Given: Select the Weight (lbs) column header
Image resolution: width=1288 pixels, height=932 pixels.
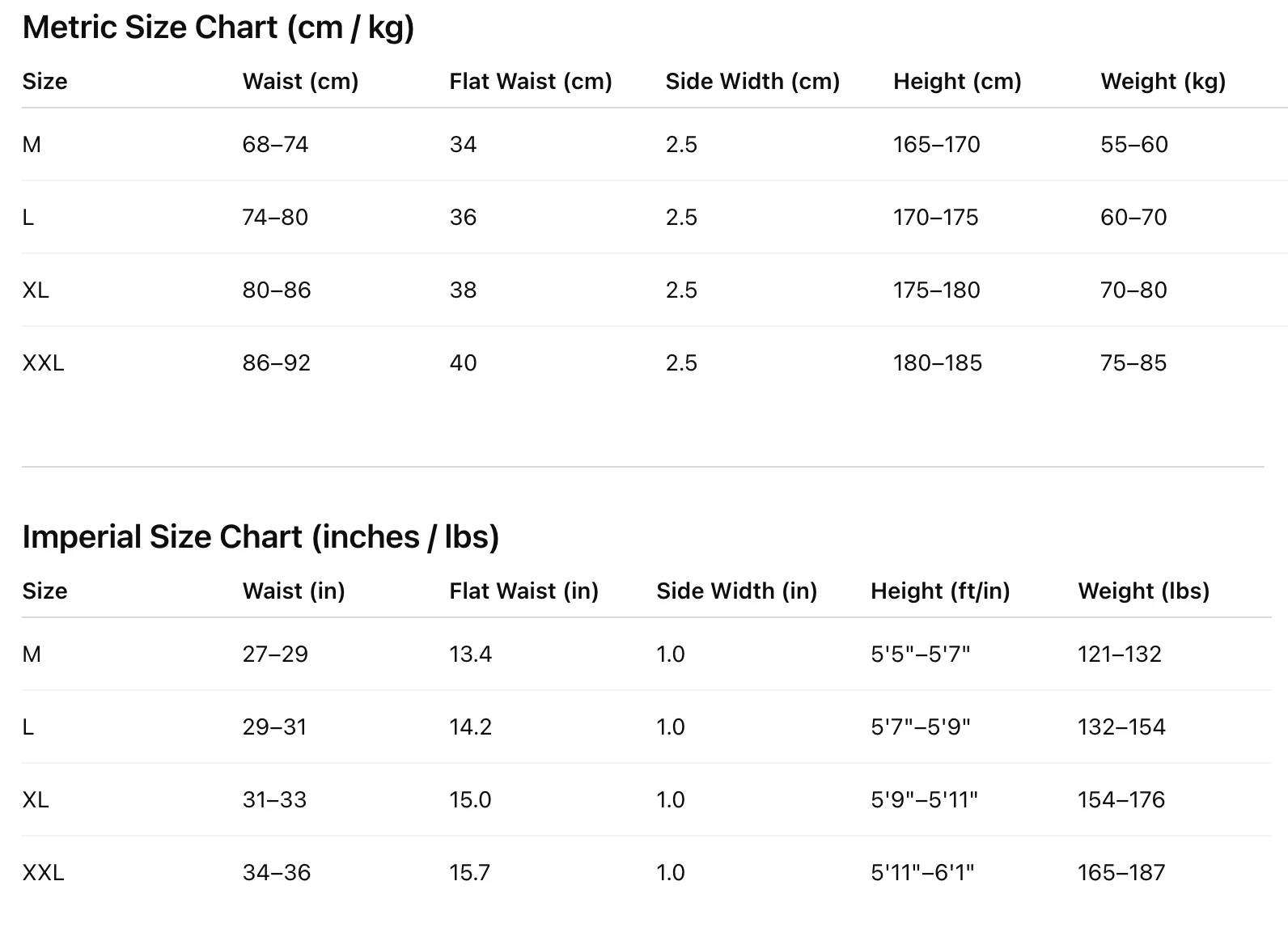Looking at the screenshot, I should (1144, 591).
